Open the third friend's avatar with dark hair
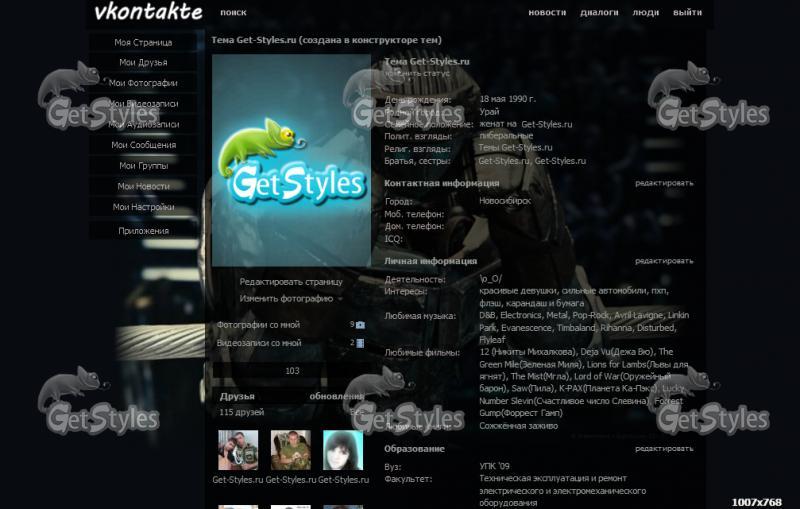 coord(342,451)
